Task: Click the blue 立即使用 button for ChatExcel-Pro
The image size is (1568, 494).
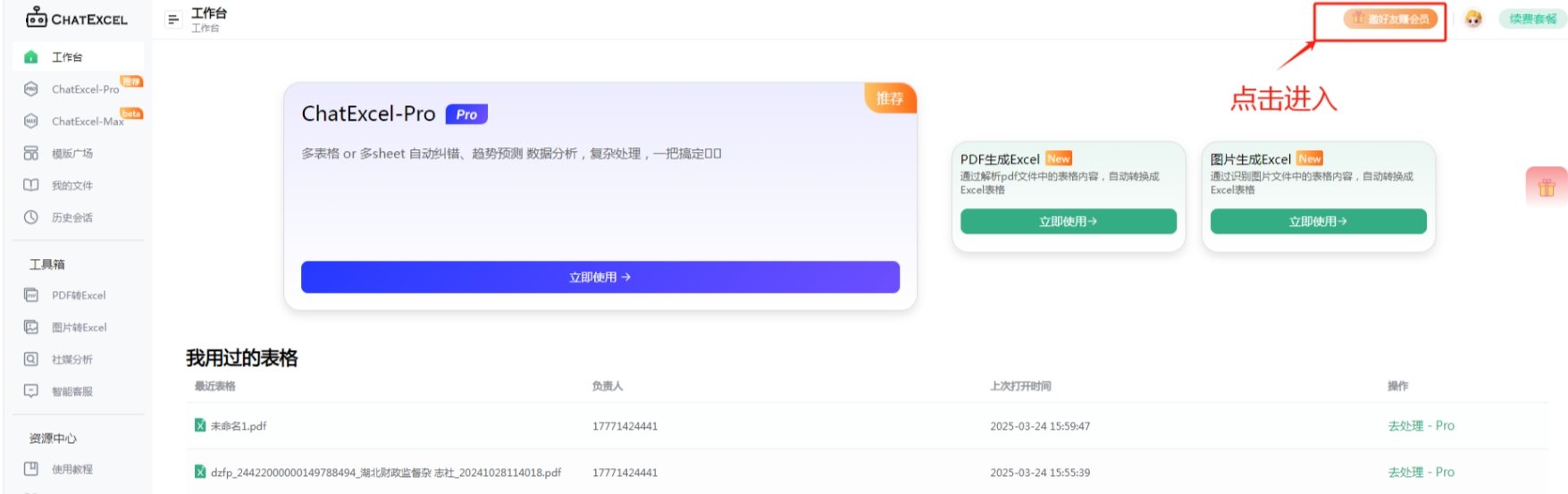Action: tap(600, 277)
